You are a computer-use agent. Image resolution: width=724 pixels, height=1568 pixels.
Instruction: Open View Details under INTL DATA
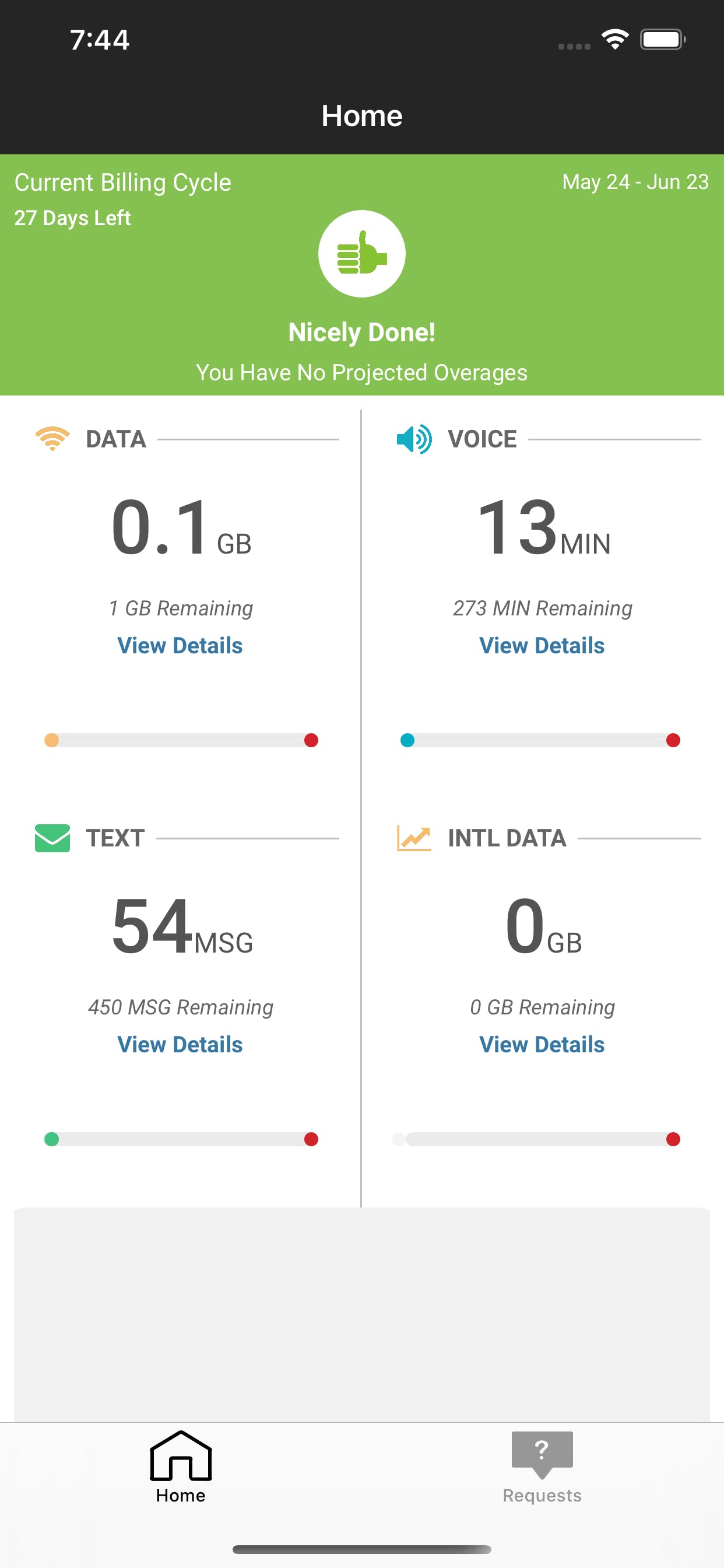pyautogui.click(x=542, y=1045)
